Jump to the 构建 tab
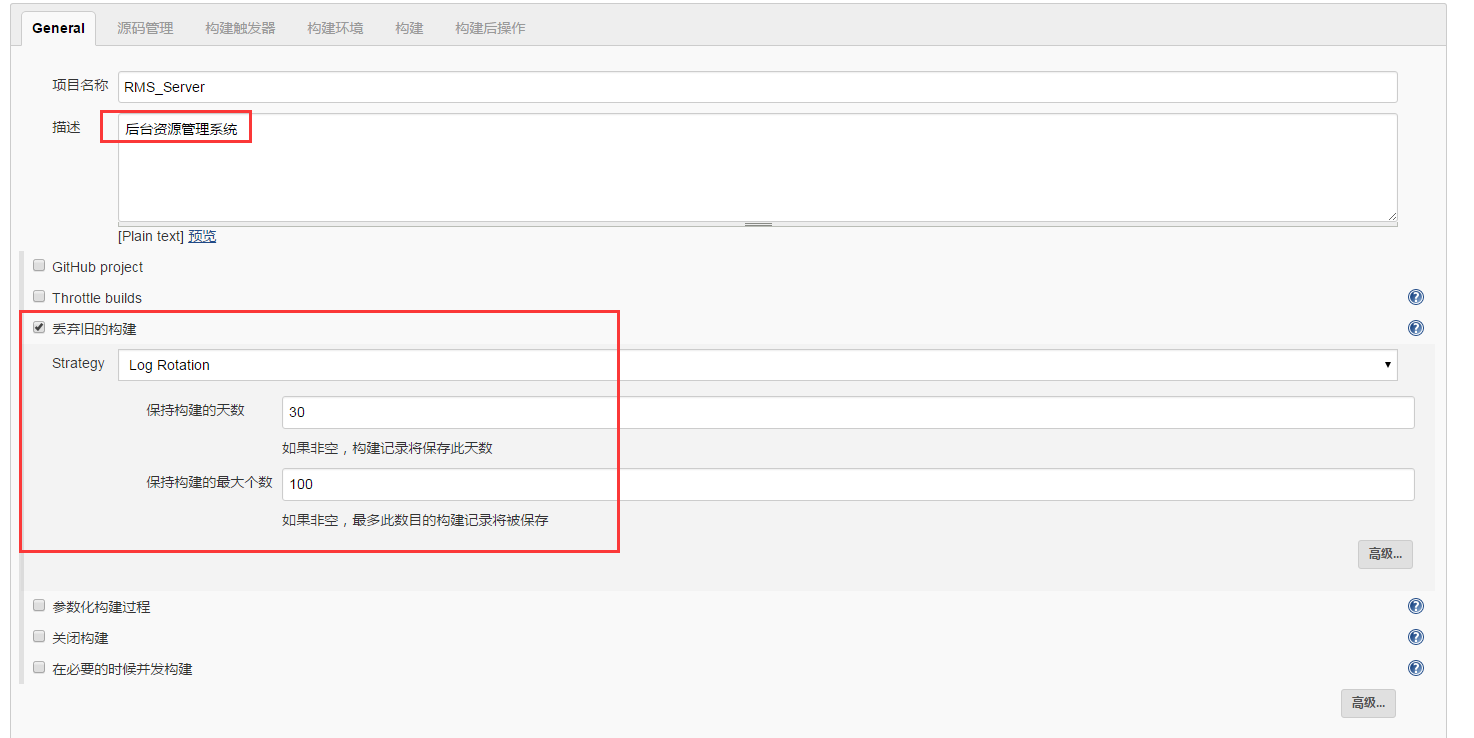The image size is (1474, 738). point(409,28)
